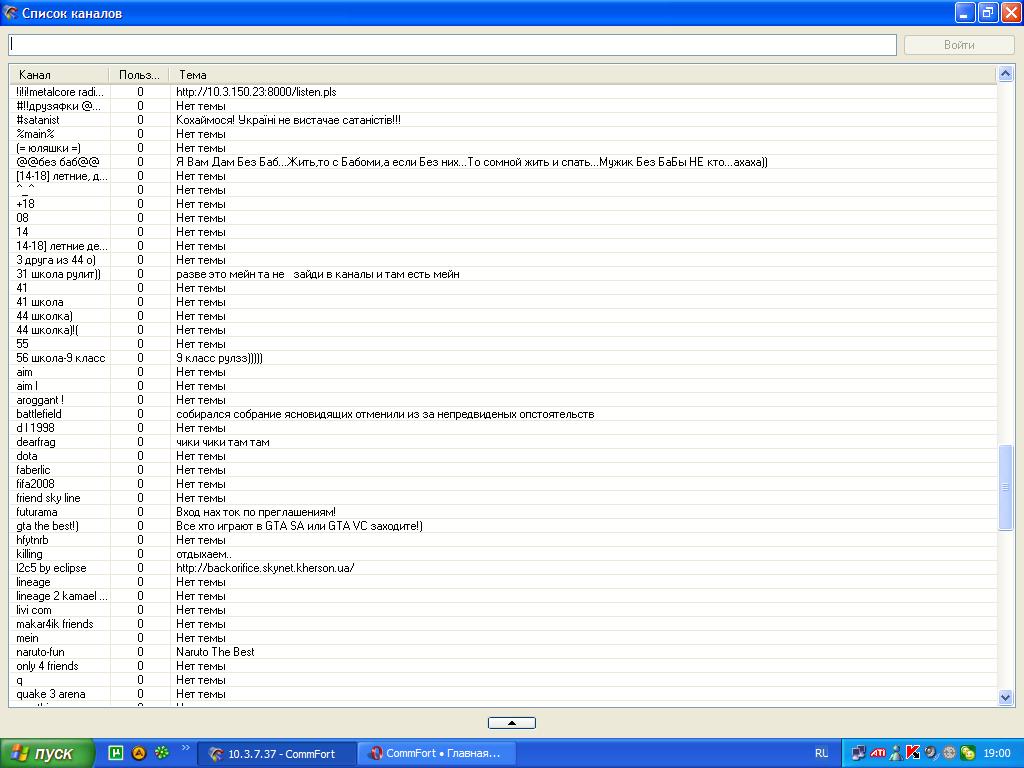Viewport: 1024px width, 768px height.
Task: Click the ATI tray icon
Action: (877, 753)
